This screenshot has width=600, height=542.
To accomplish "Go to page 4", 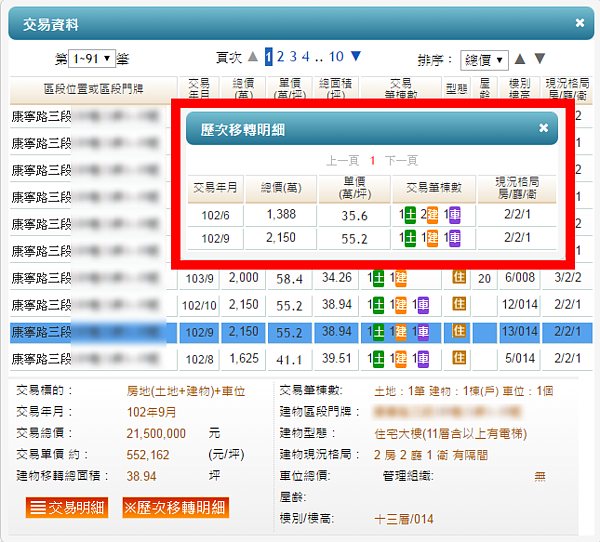I will point(305,57).
